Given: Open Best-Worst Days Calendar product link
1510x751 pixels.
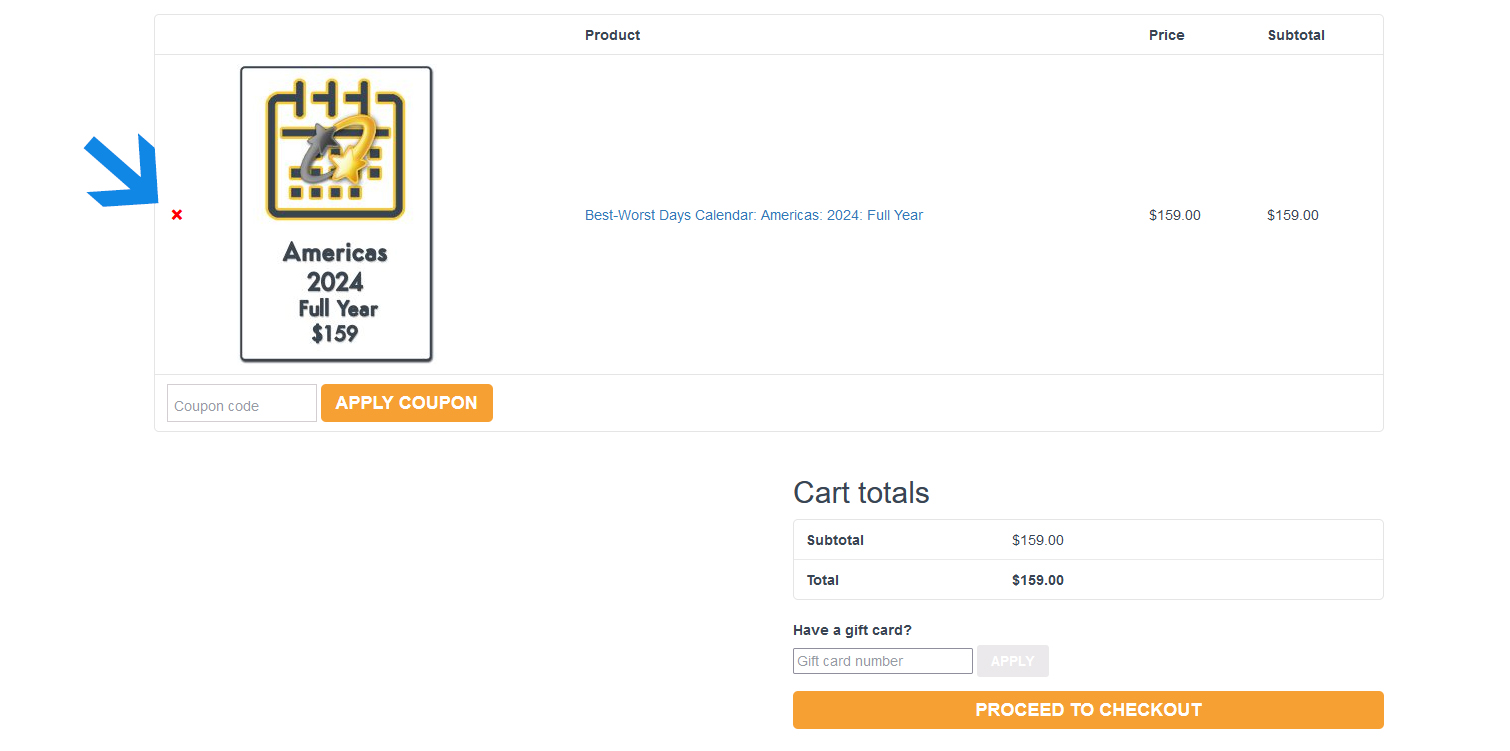Looking at the screenshot, I should 754,215.
